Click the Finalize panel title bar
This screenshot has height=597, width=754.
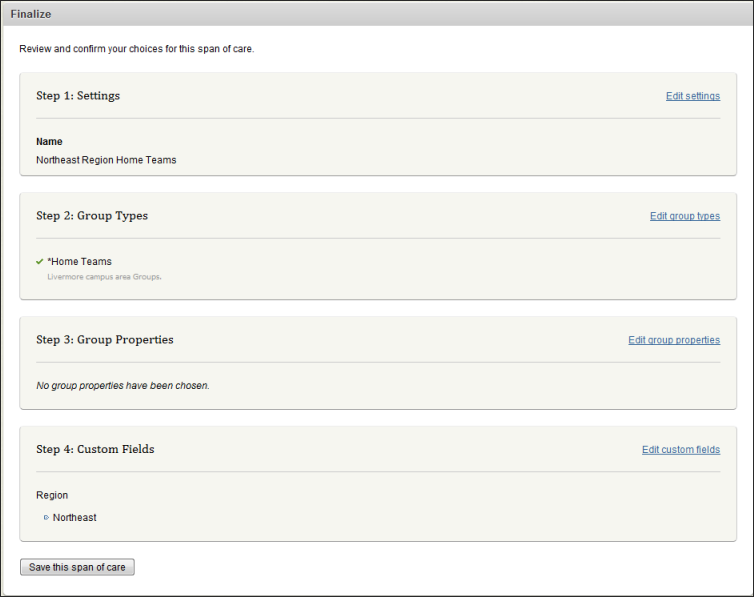[x=376, y=14]
